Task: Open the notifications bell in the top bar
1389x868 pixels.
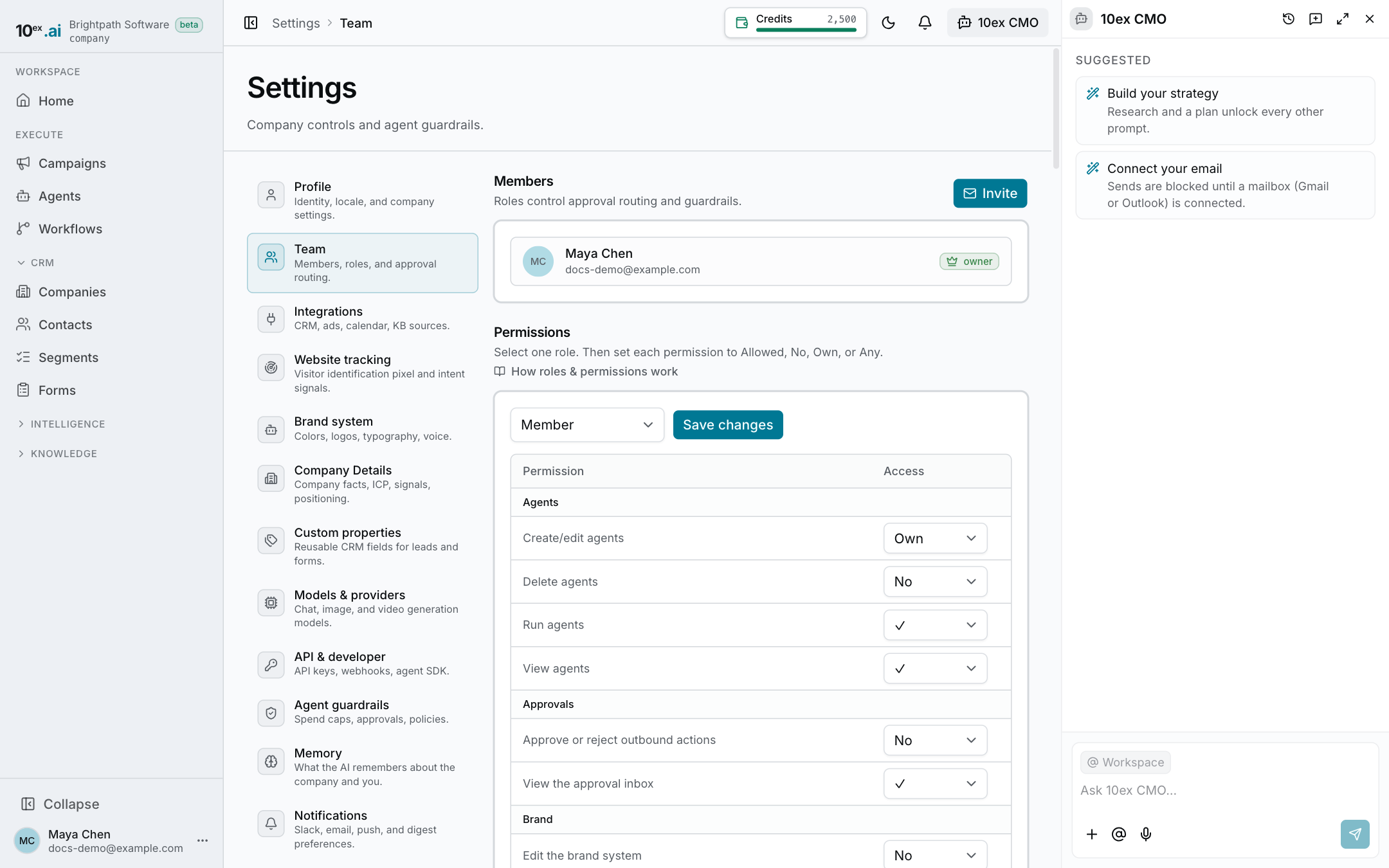Action: 925,23
